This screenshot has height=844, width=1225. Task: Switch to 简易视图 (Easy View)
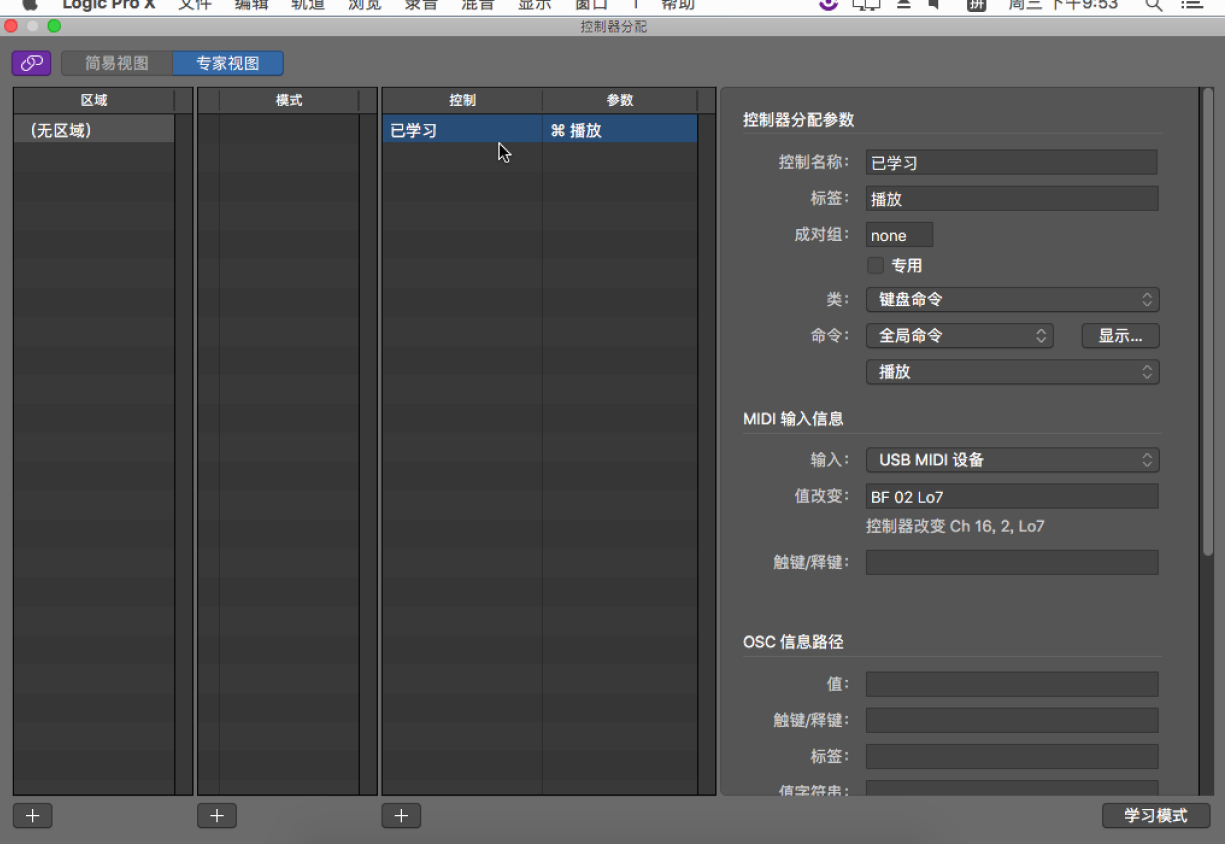pyautogui.click(x=117, y=63)
